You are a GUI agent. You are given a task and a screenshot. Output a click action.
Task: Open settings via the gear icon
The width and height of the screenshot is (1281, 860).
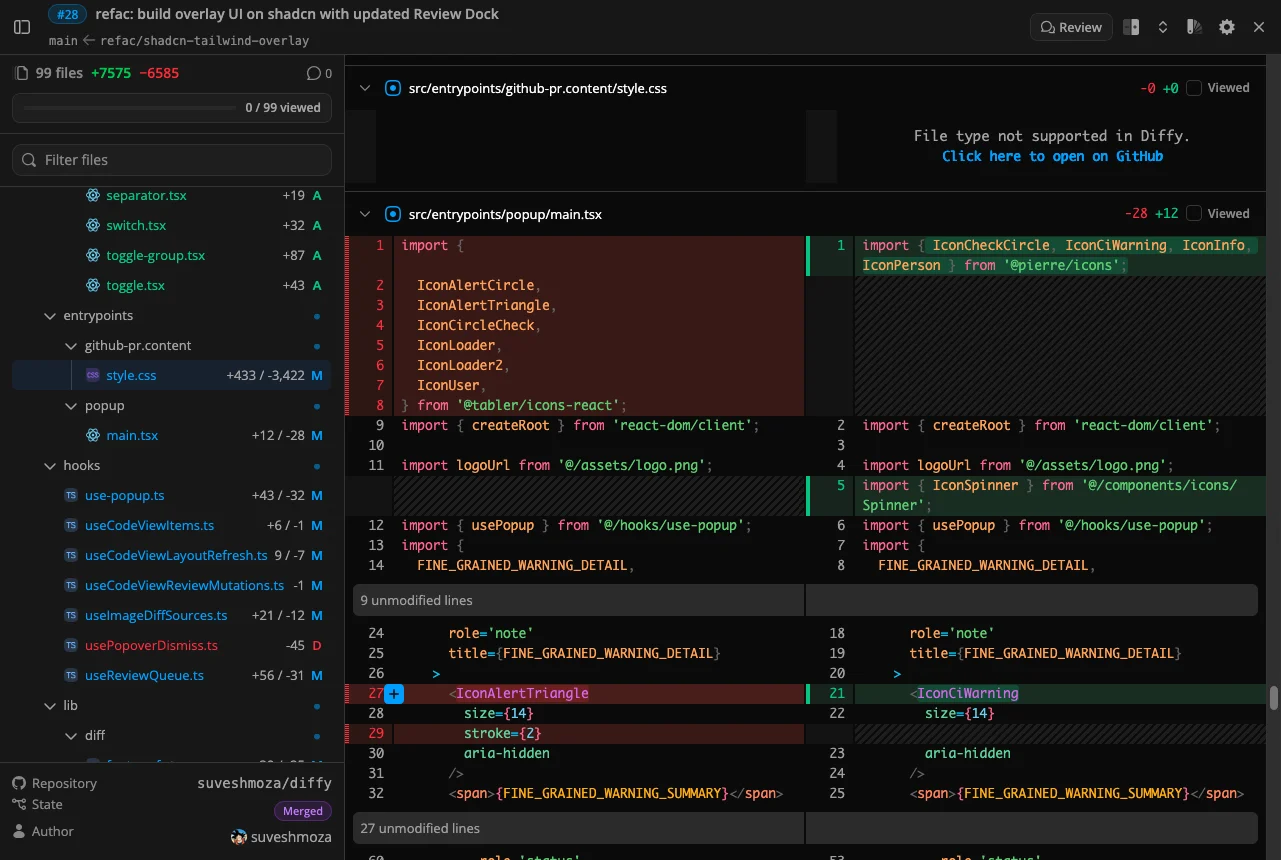click(1227, 27)
